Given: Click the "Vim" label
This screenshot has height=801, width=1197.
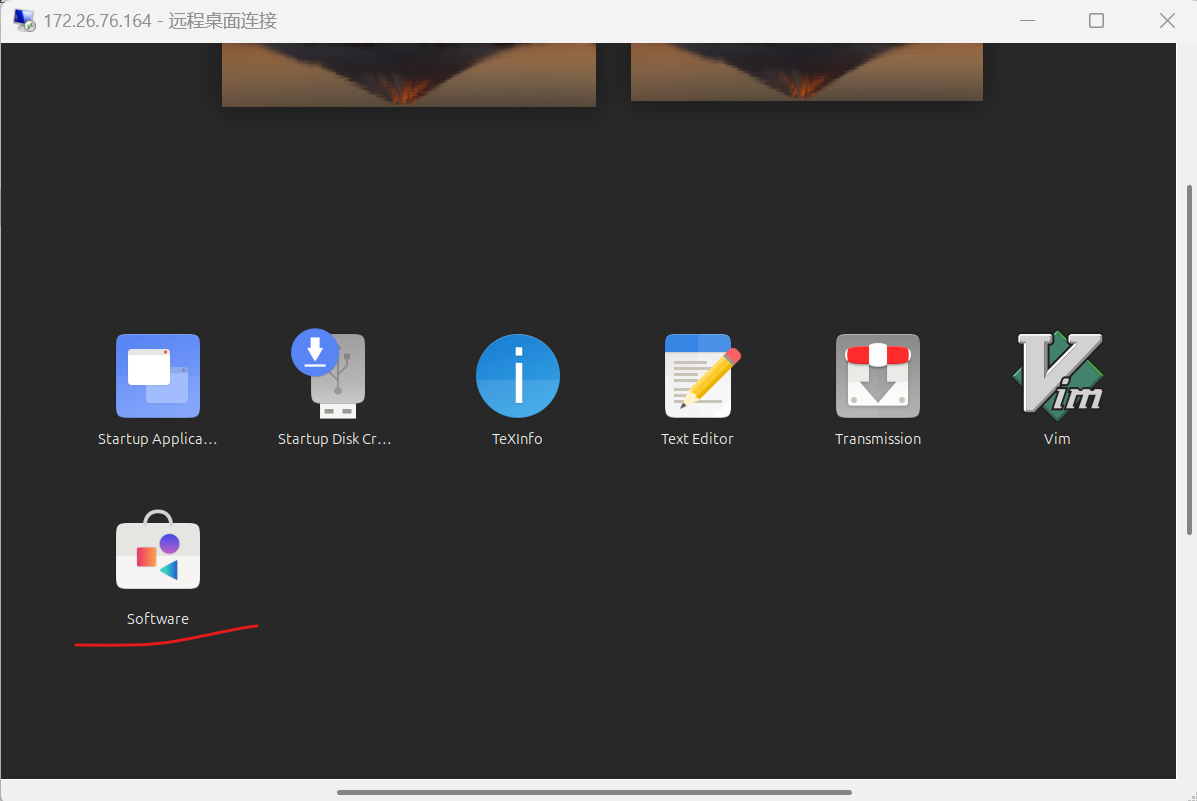Looking at the screenshot, I should 1057,439.
